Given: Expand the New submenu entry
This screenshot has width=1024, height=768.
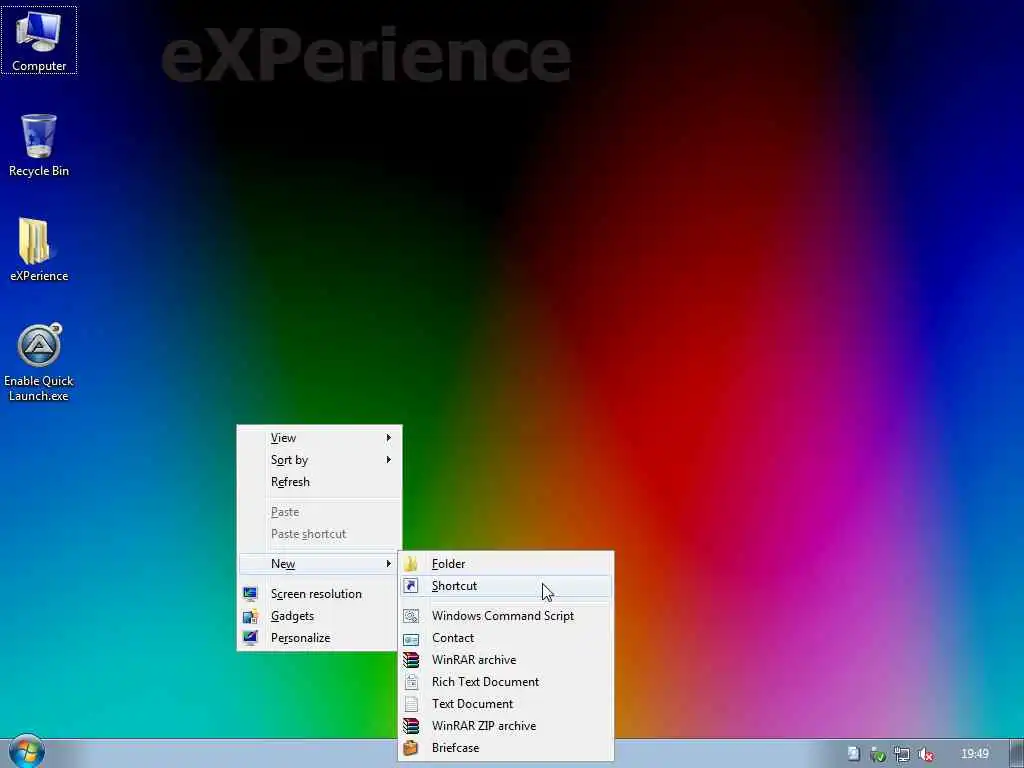Looking at the screenshot, I should 319,564.
